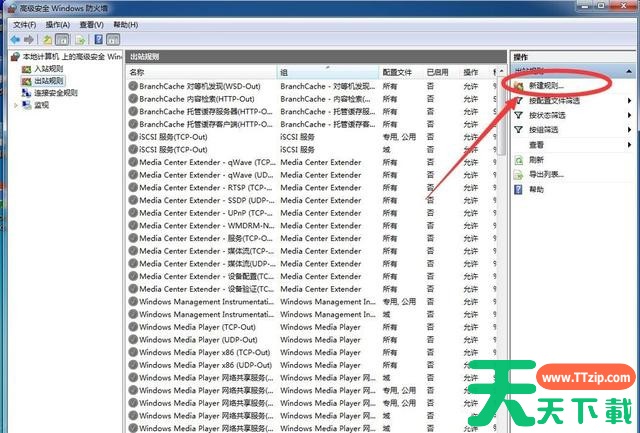This screenshot has width=640, height=433.
Task: Click the up one level folder icon
Action: point(47,40)
